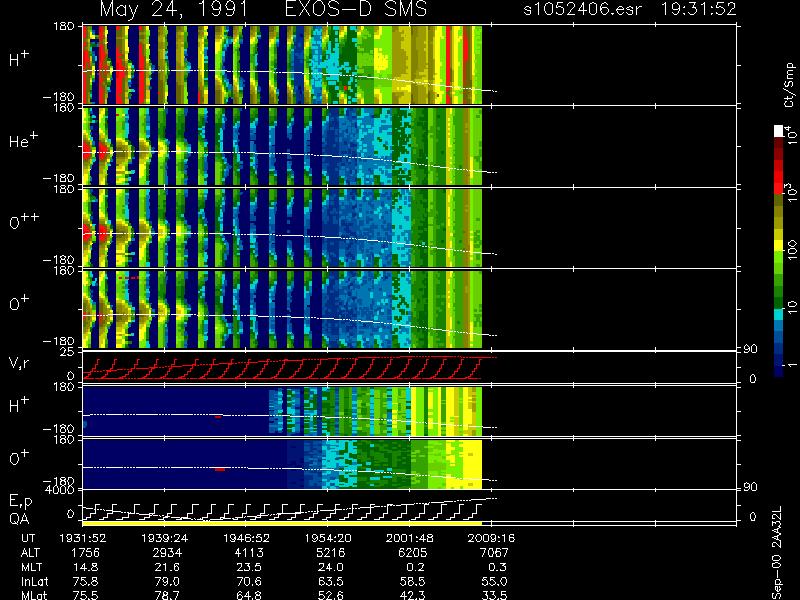Click the 'UT' row header

(28, 538)
